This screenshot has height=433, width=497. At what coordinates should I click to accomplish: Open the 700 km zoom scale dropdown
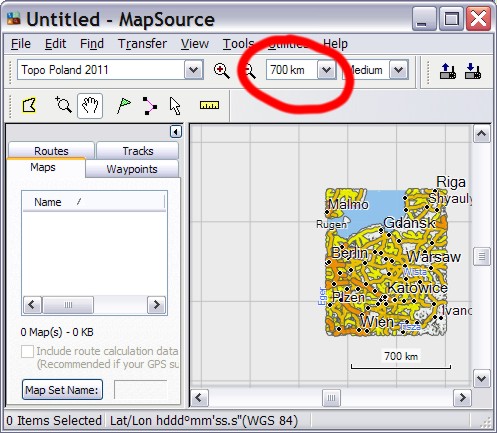tap(326, 70)
